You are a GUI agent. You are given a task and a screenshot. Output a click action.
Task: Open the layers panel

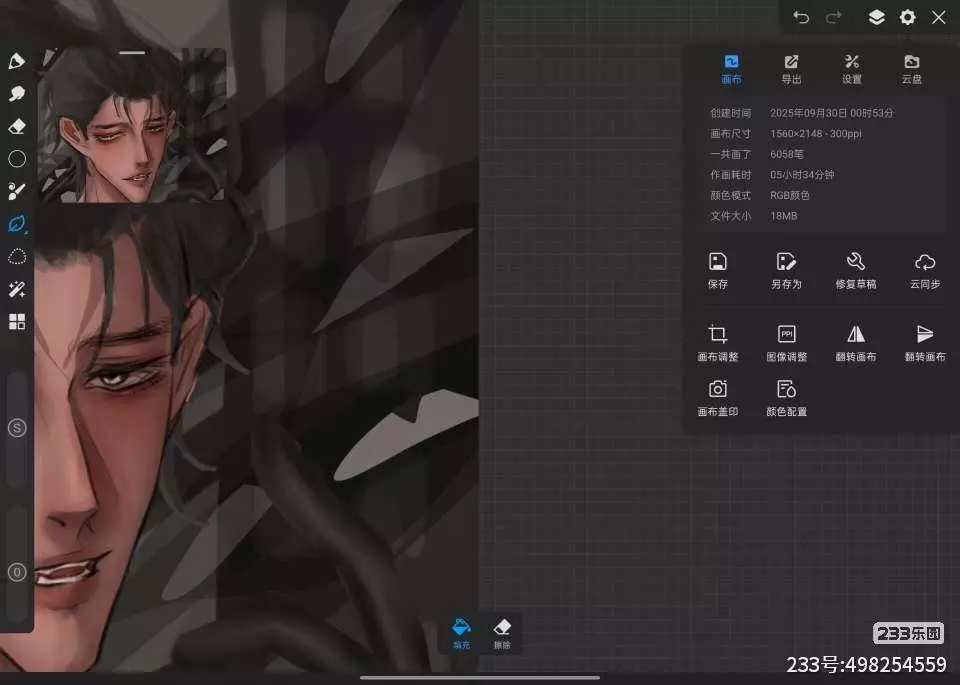(877, 17)
